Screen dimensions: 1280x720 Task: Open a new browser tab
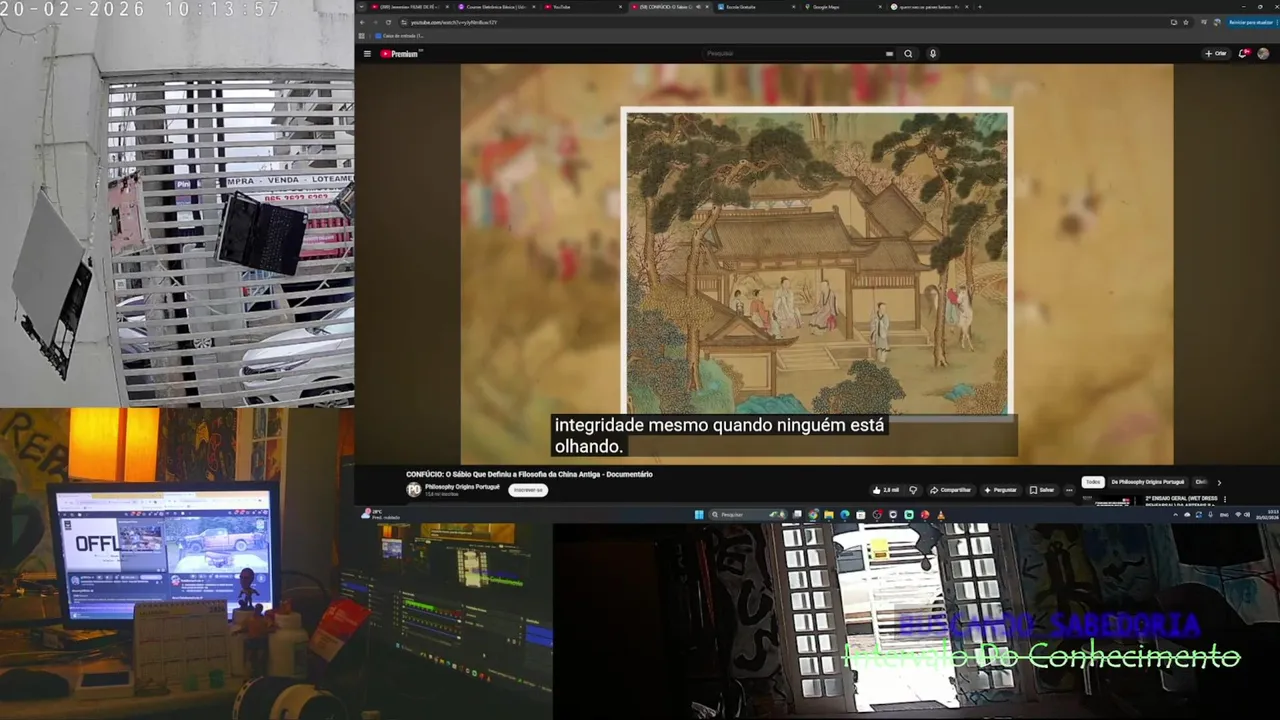click(x=980, y=7)
